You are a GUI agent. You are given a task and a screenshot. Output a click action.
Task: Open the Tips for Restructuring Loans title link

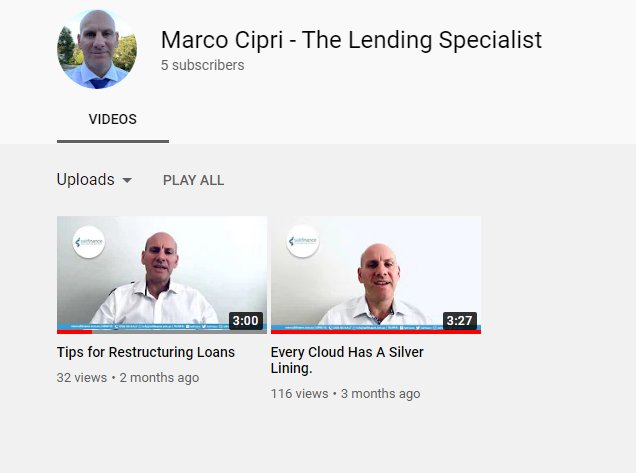pyautogui.click(x=146, y=352)
